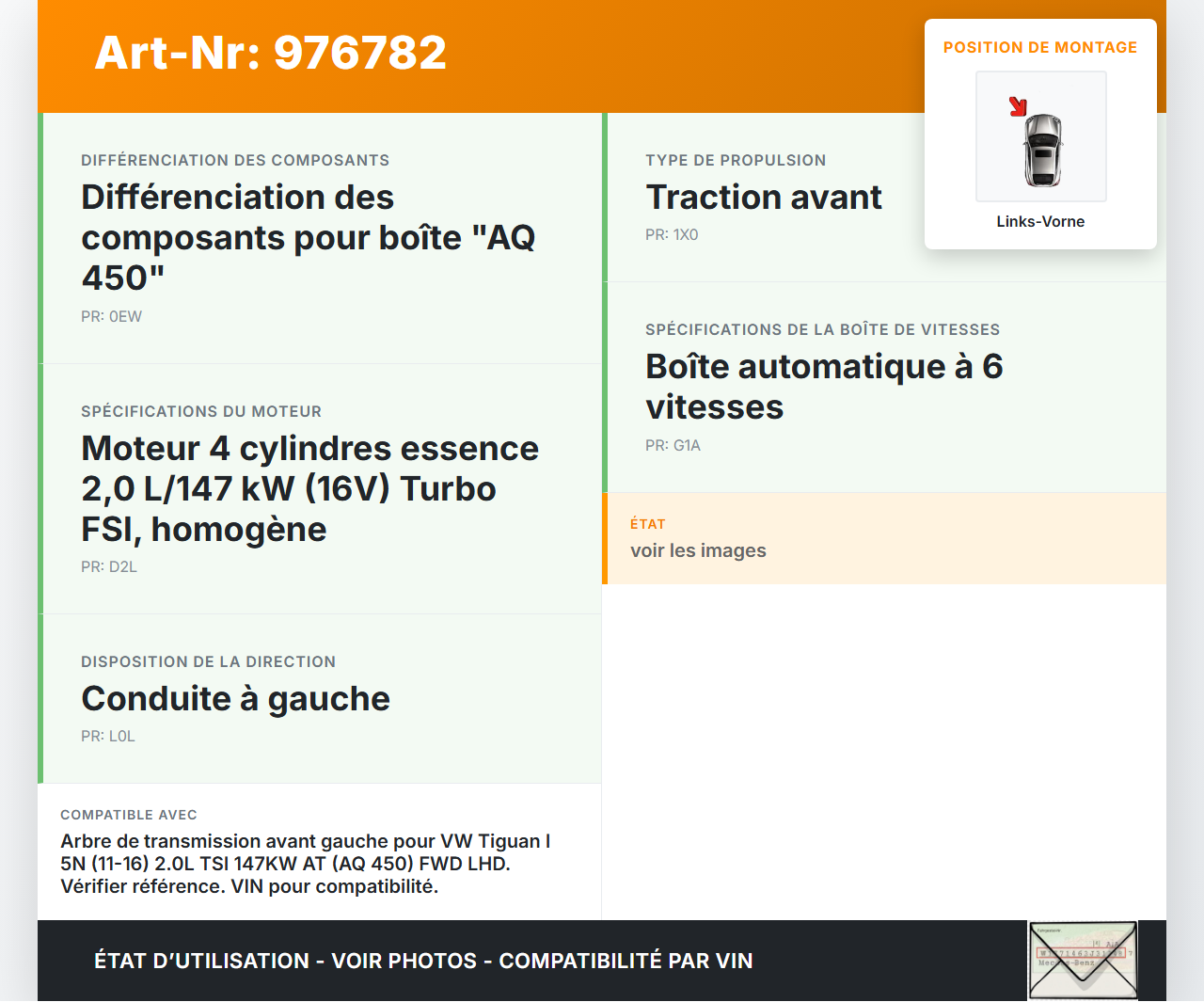
Task: Select the red arrow mounting indicator
Action: click(1019, 106)
